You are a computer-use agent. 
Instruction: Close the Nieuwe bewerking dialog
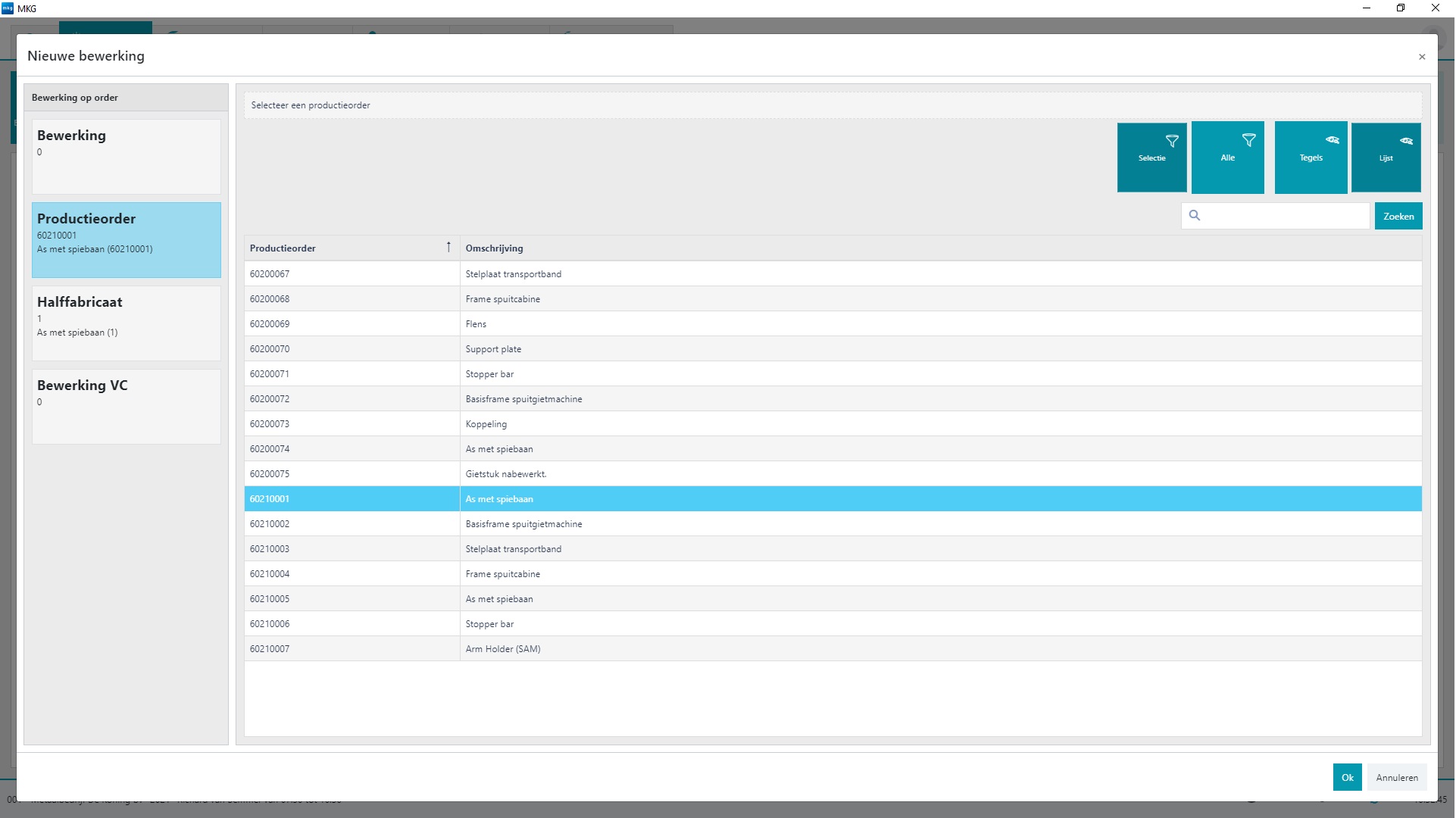click(x=1422, y=57)
